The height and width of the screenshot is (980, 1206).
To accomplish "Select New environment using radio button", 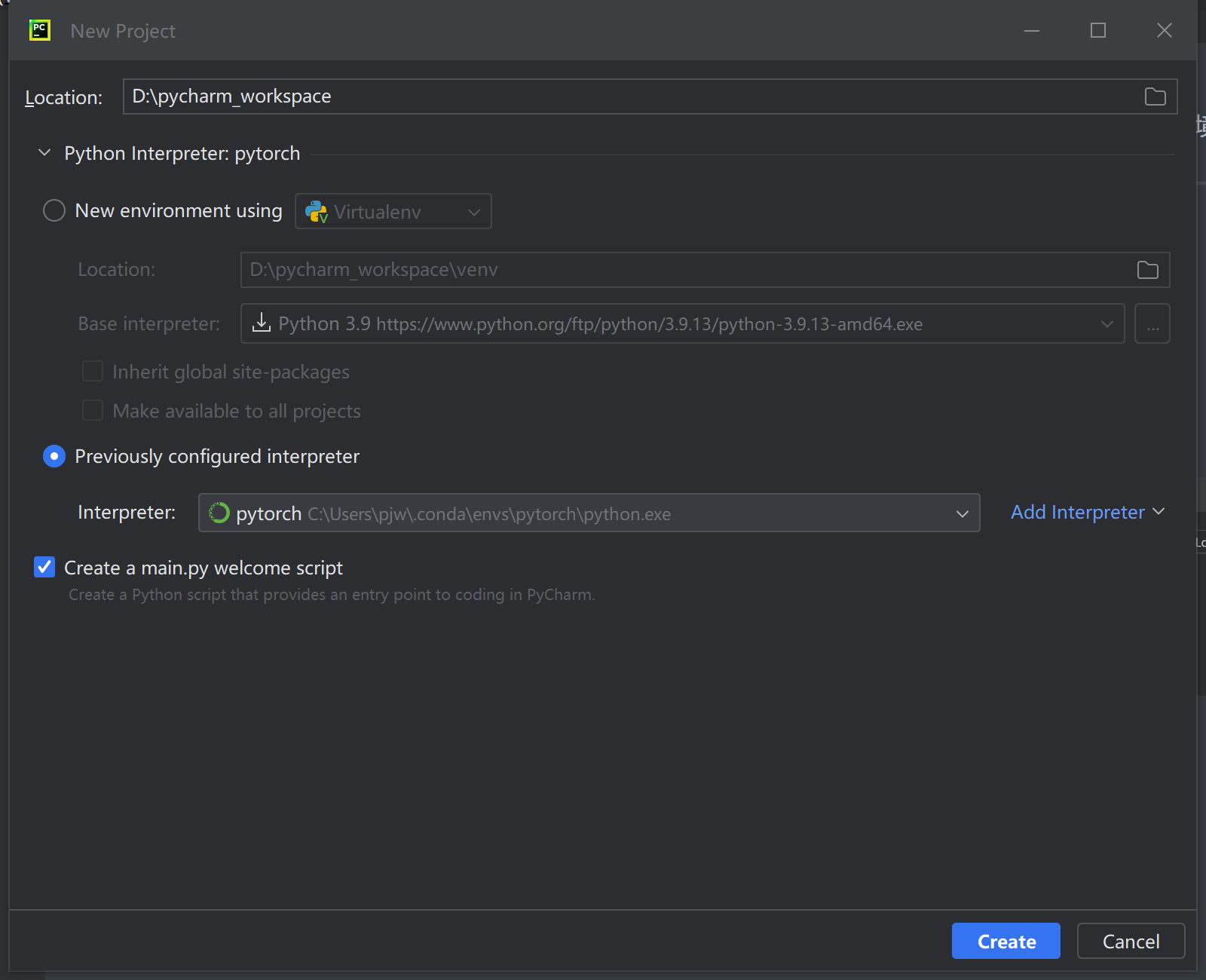I will [x=54, y=210].
